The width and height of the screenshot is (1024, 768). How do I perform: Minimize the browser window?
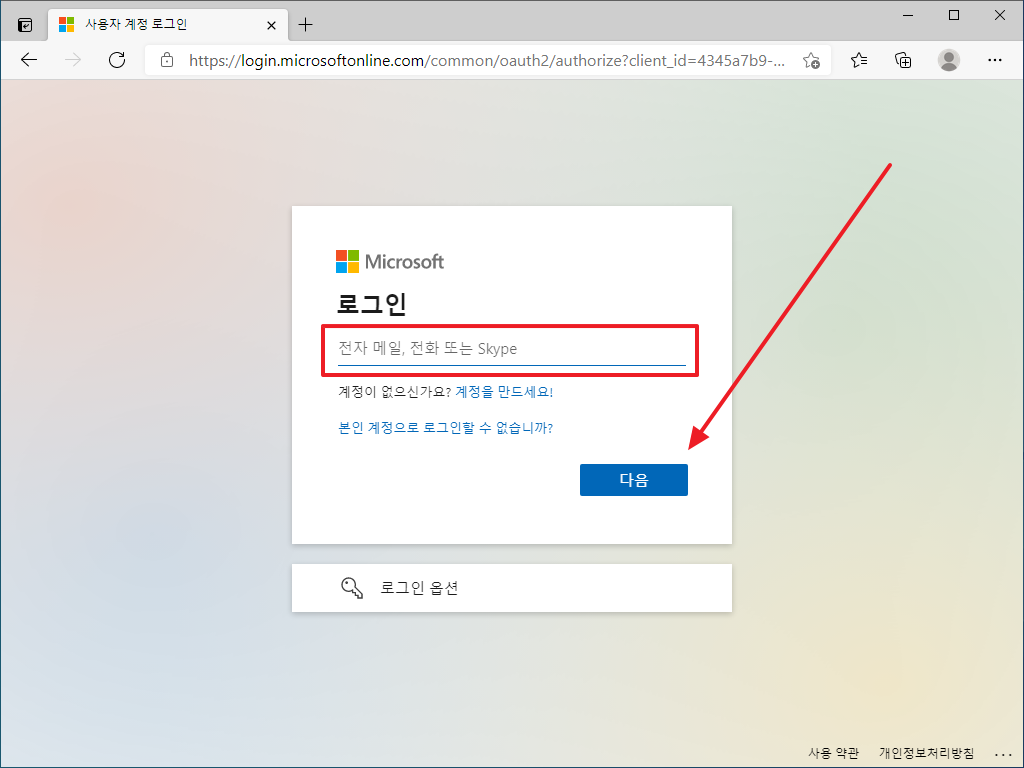(908, 15)
